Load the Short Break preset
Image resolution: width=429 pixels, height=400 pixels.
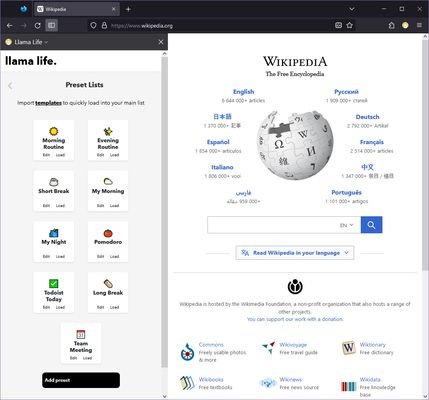pos(60,206)
